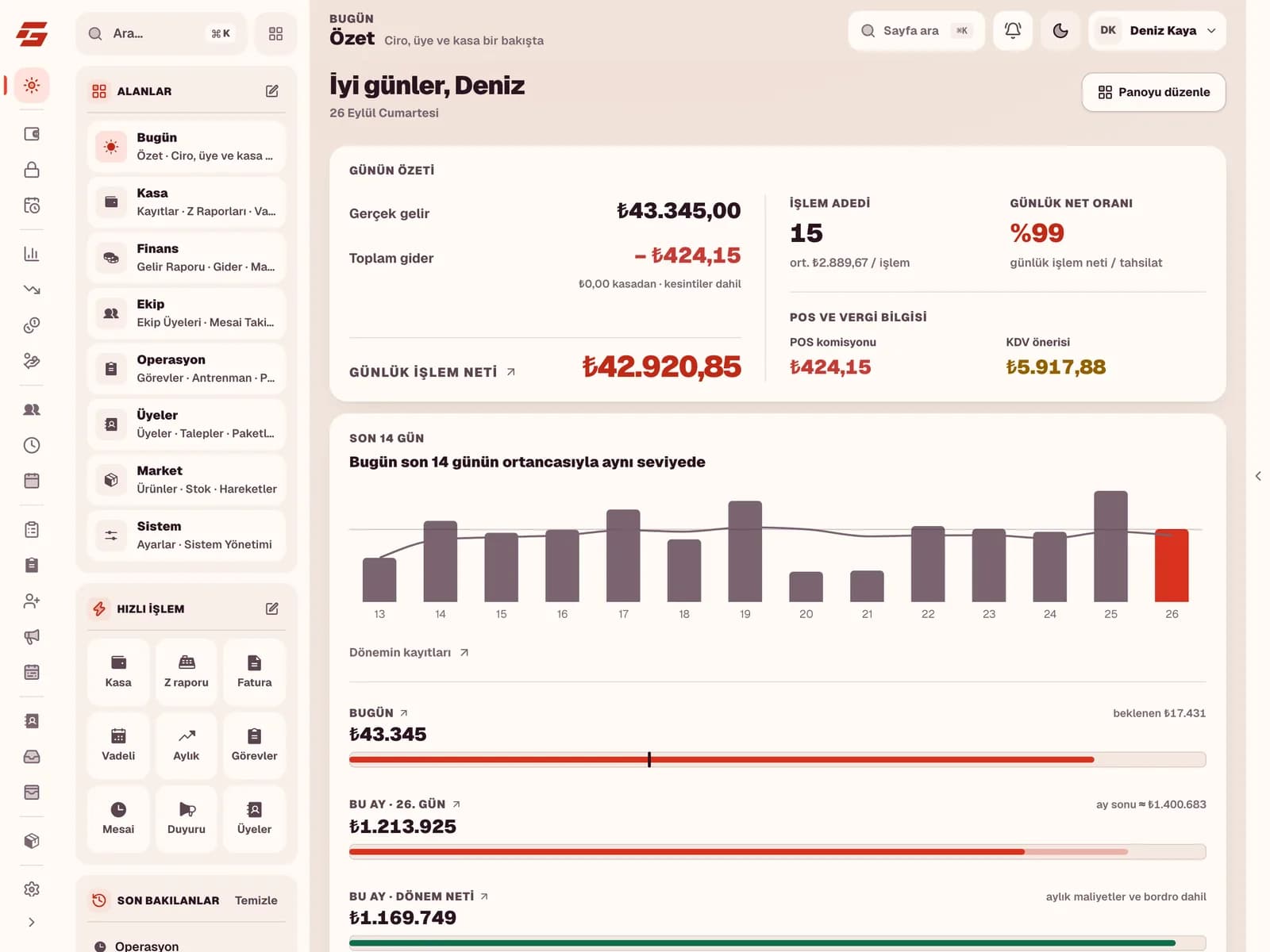Edit the HIZLI İŞLEM section
The image size is (1270, 952).
(x=271, y=608)
